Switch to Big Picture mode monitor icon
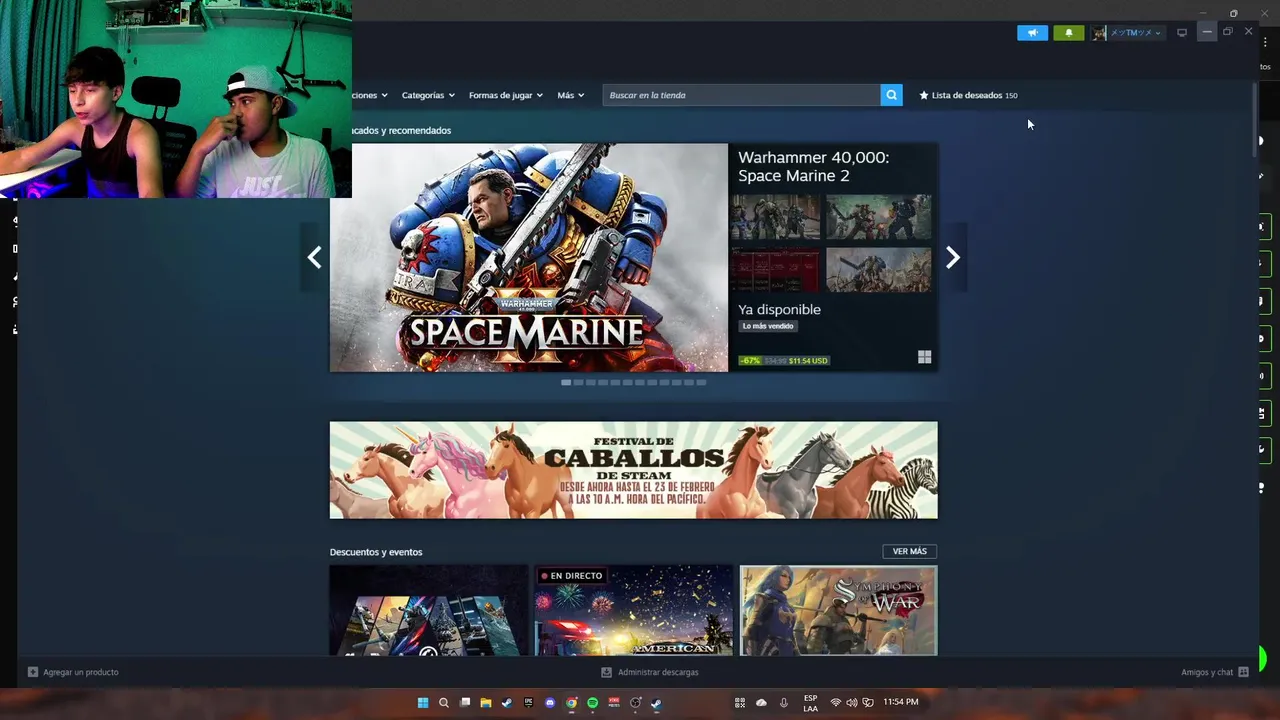 pos(1182,33)
